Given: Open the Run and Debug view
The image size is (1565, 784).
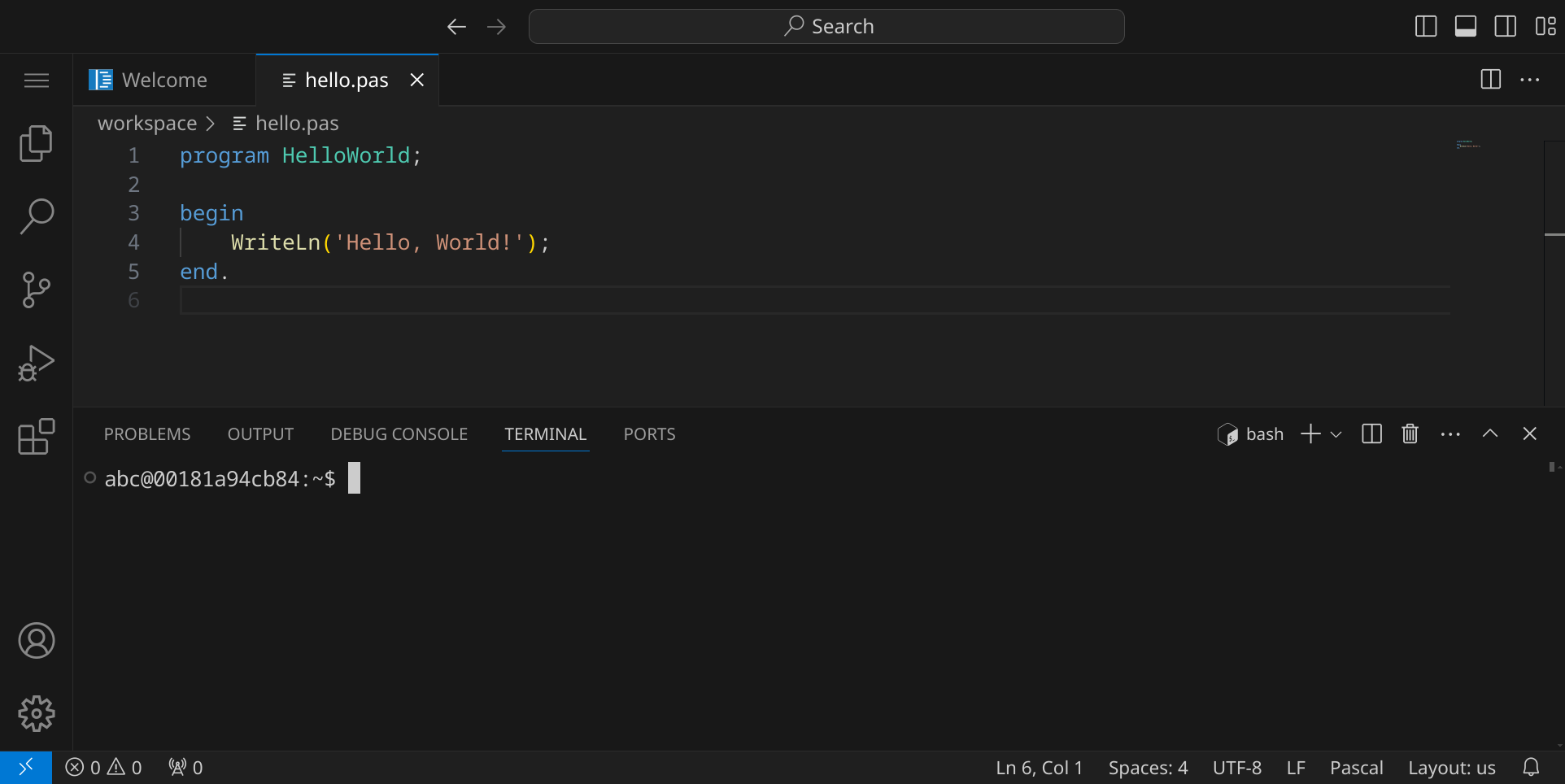Looking at the screenshot, I should (36, 364).
